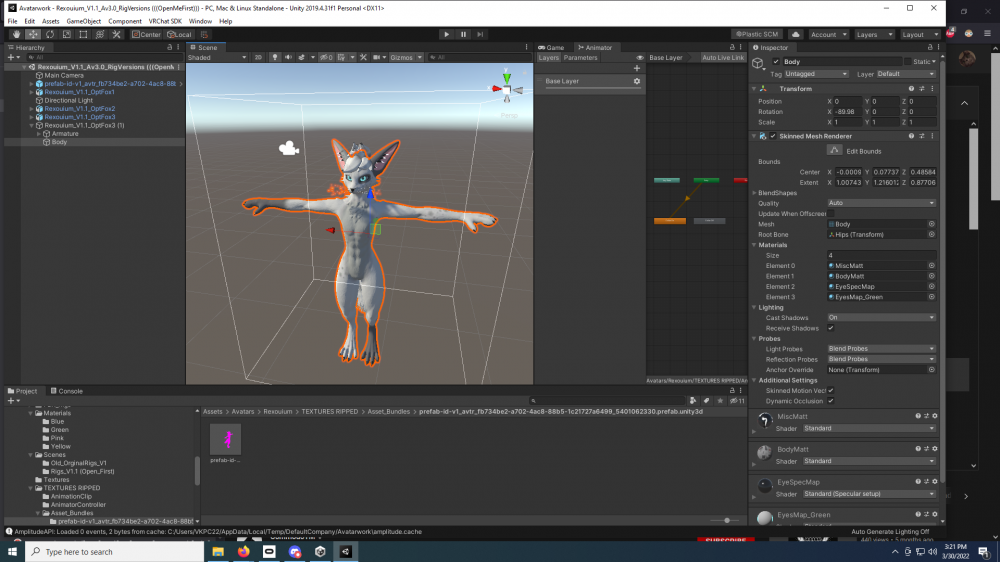Toggle the Static checkbox

(908, 62)
